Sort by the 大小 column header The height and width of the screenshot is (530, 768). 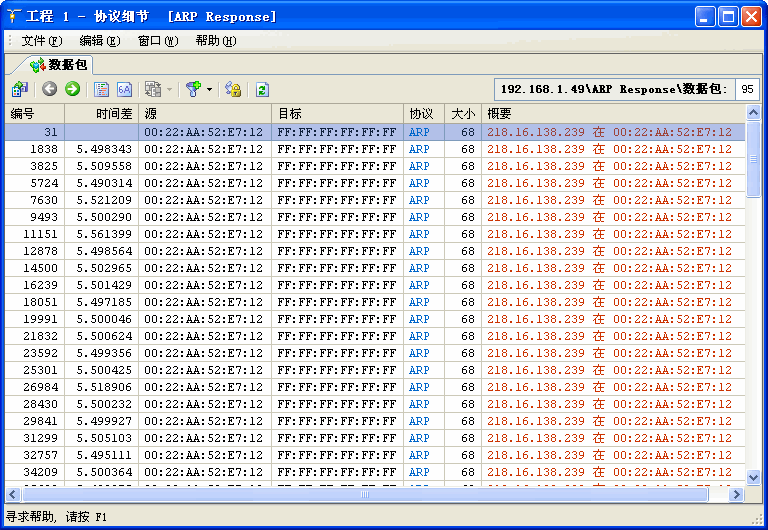463,114
